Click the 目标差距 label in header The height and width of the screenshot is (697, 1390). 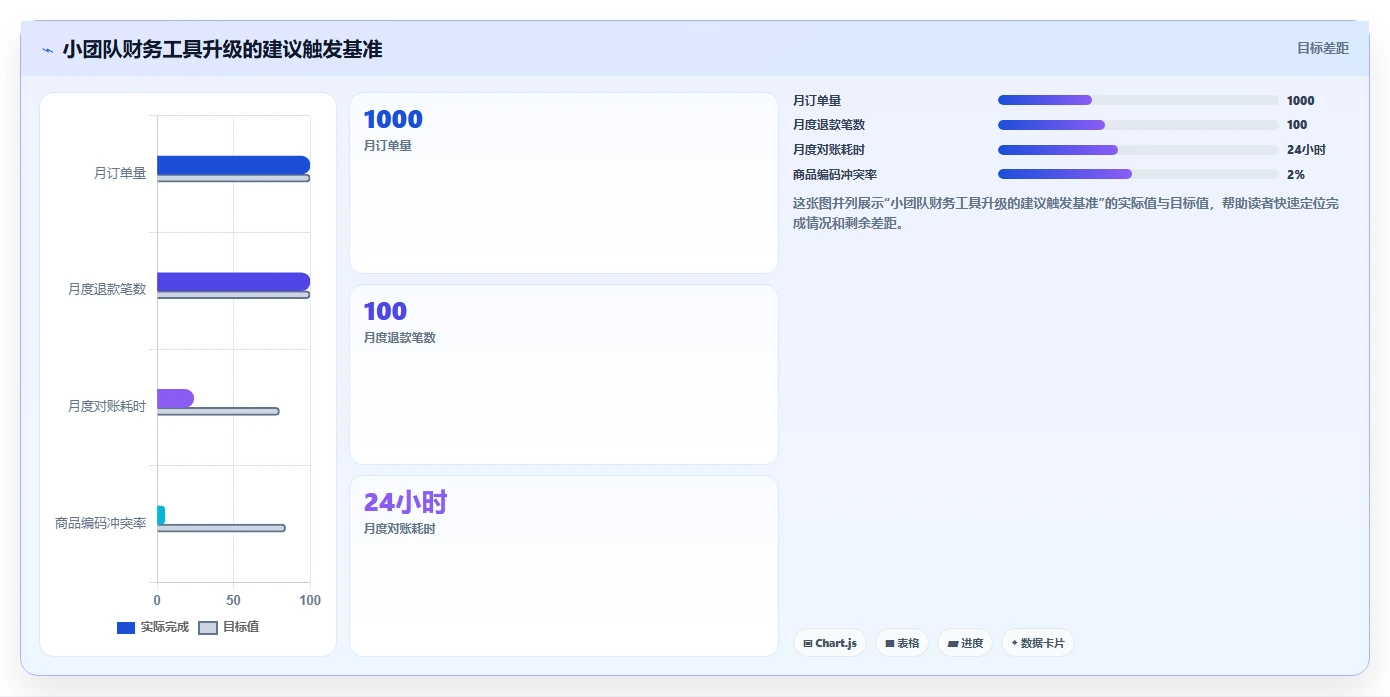point(1323,48)
